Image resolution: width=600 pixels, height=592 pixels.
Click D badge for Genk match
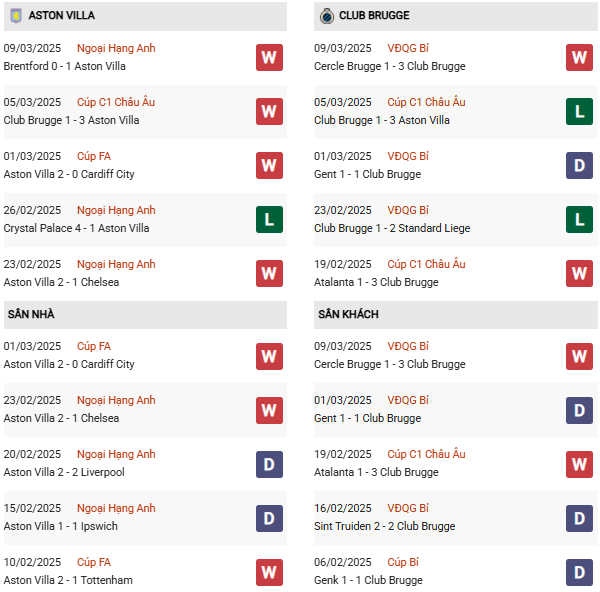(579, 571)
